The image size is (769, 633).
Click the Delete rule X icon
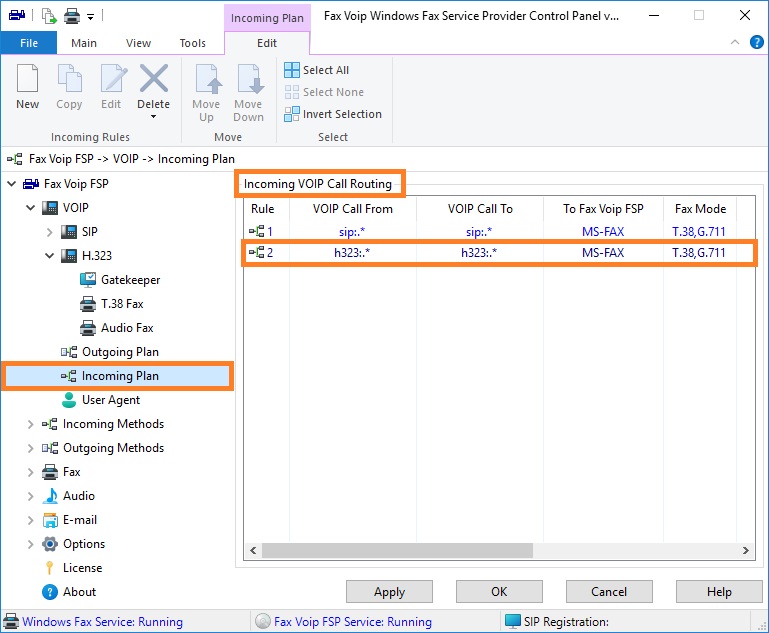(x=154, y=78)
